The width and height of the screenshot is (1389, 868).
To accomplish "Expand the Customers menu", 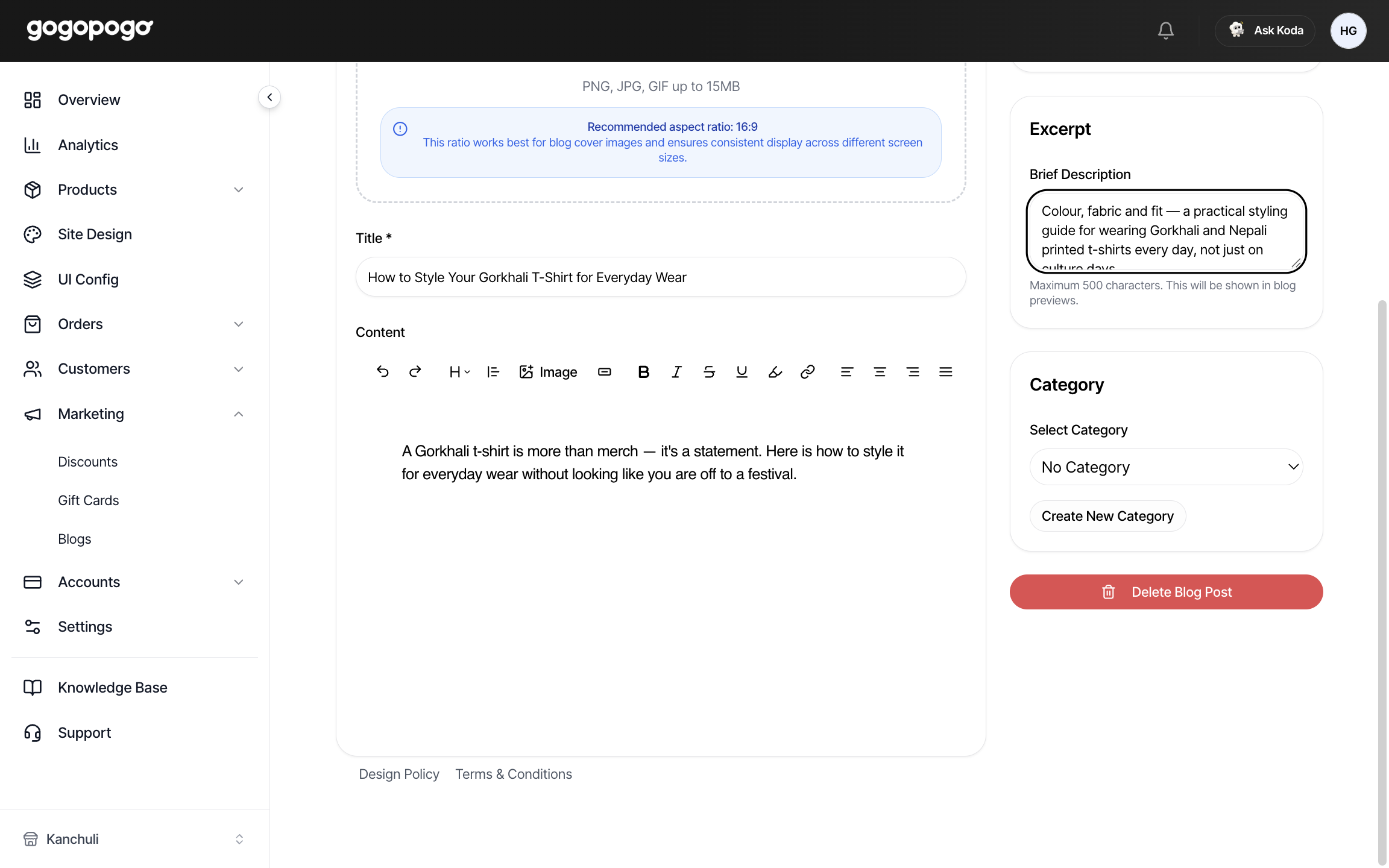I will [134, 369].
